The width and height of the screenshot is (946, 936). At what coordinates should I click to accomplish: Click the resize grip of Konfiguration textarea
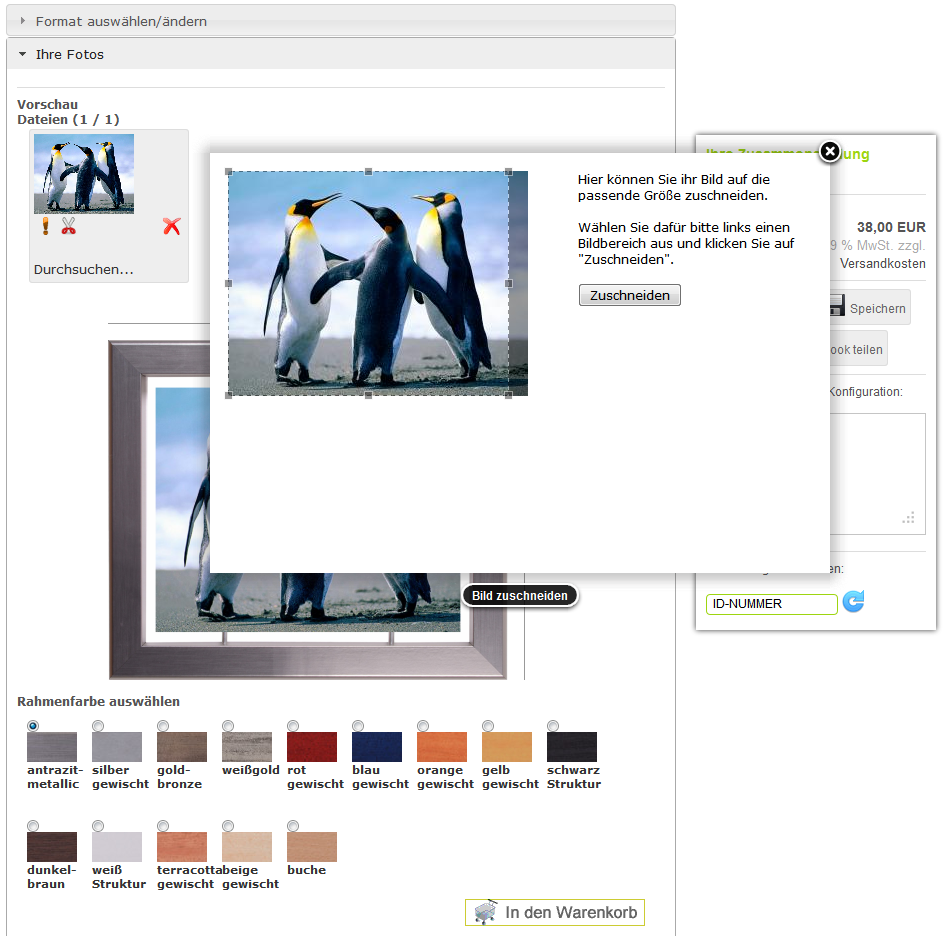[x=909, y=518]
